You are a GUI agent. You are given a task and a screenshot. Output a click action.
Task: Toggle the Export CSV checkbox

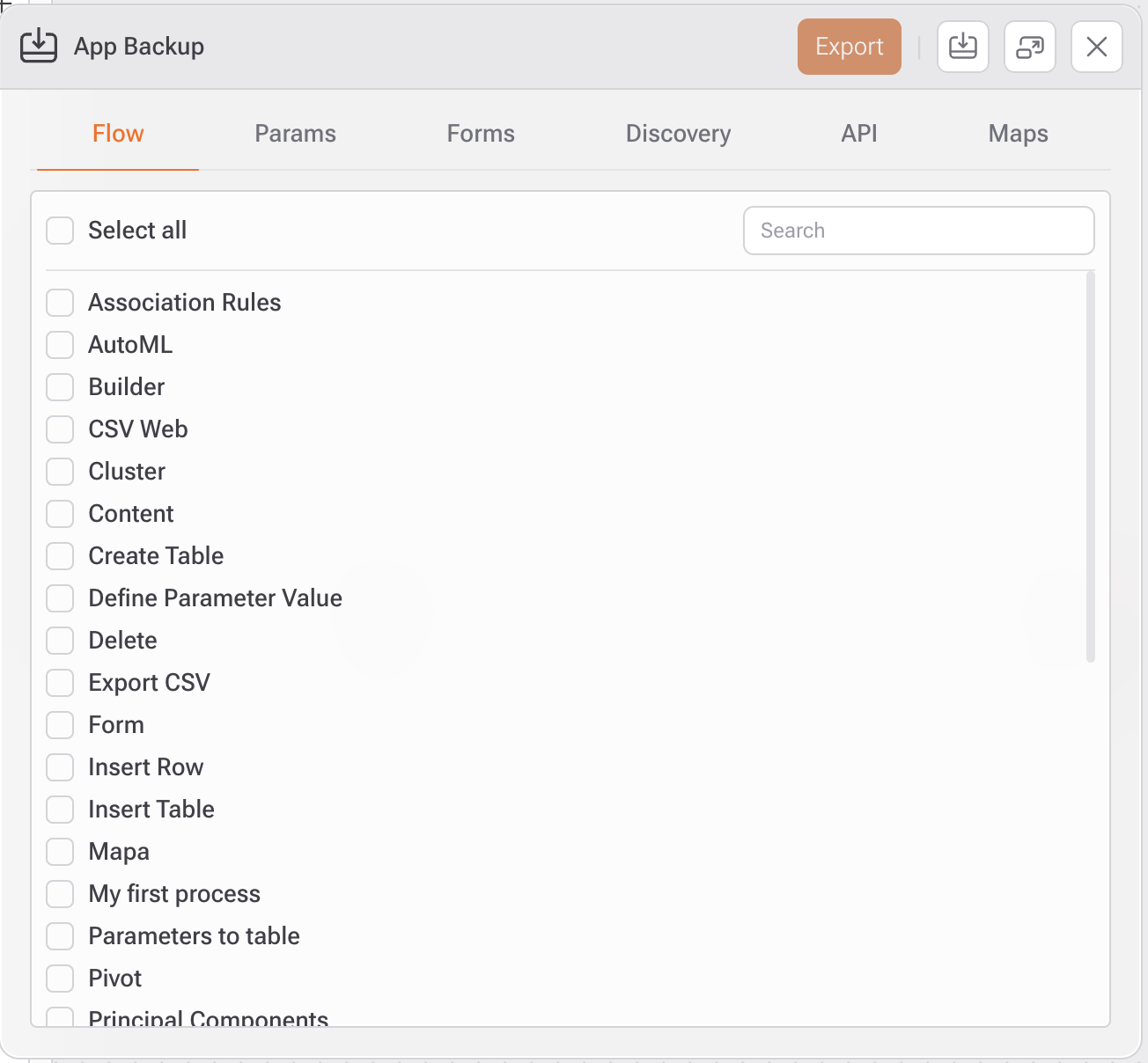pyautogui.click(x=60, y=683)
